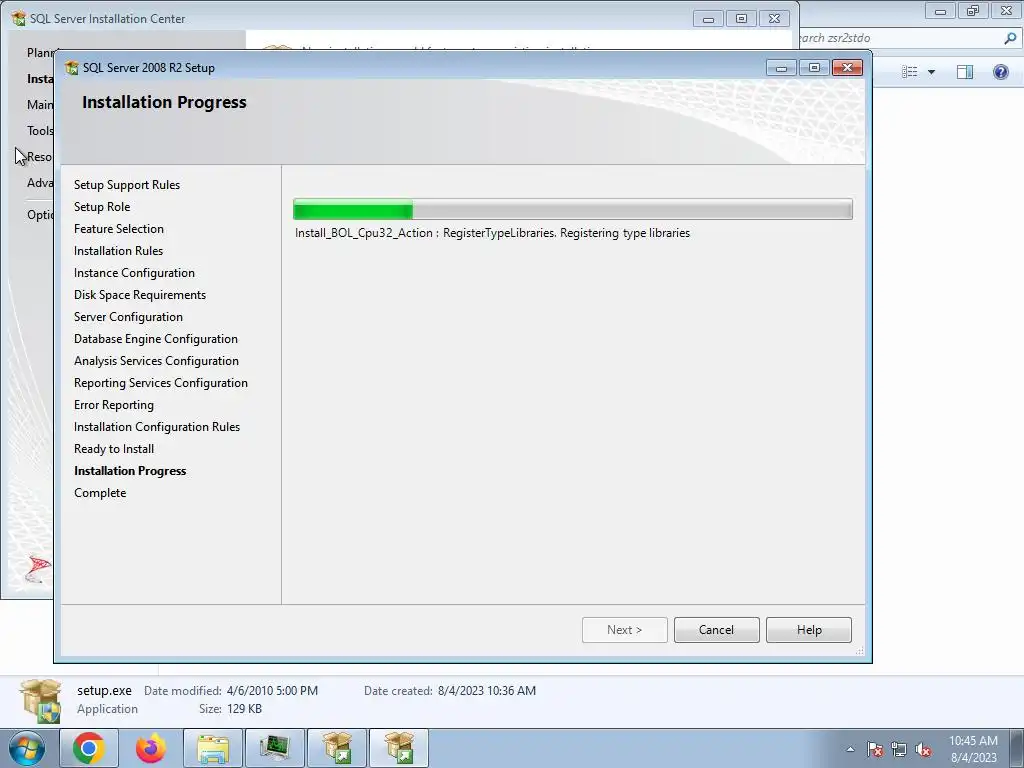
Task: Launch Google Chrome from the taskbar
Action: 89,748
